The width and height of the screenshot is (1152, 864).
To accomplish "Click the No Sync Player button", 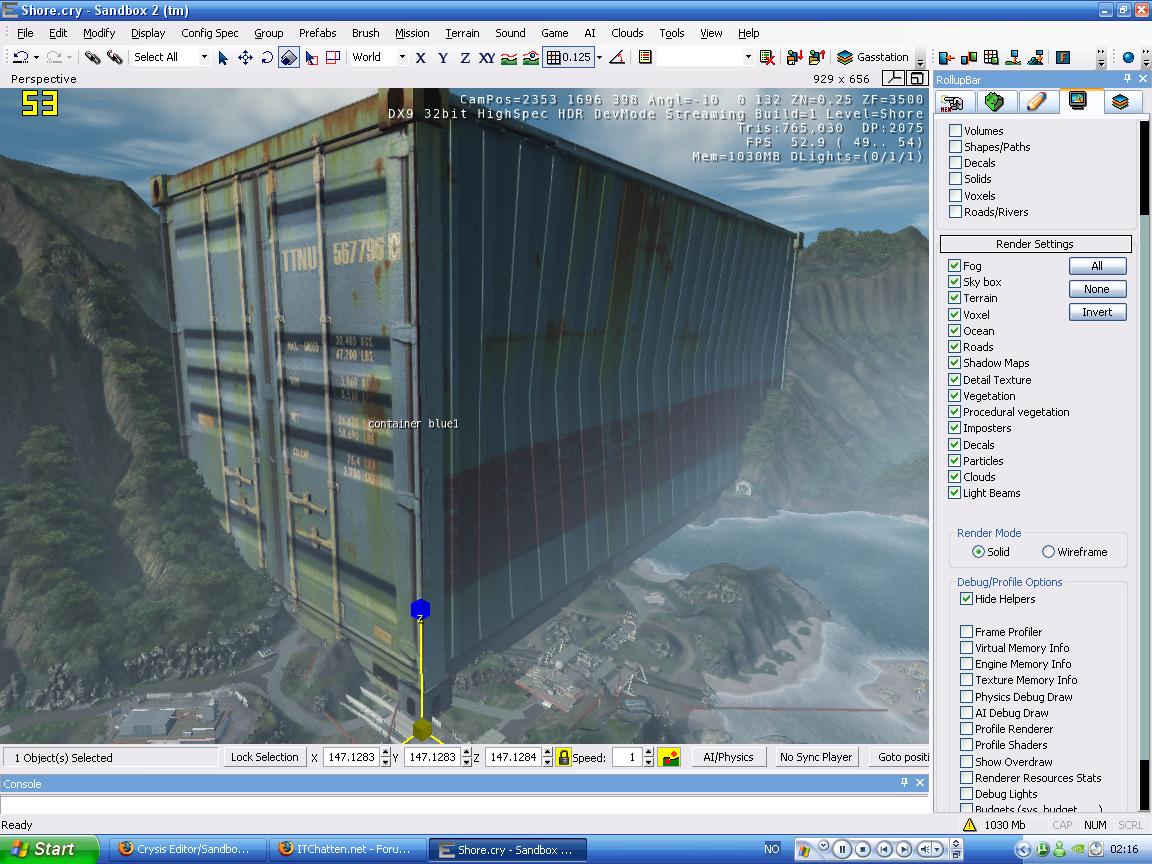I will point(816,757).
